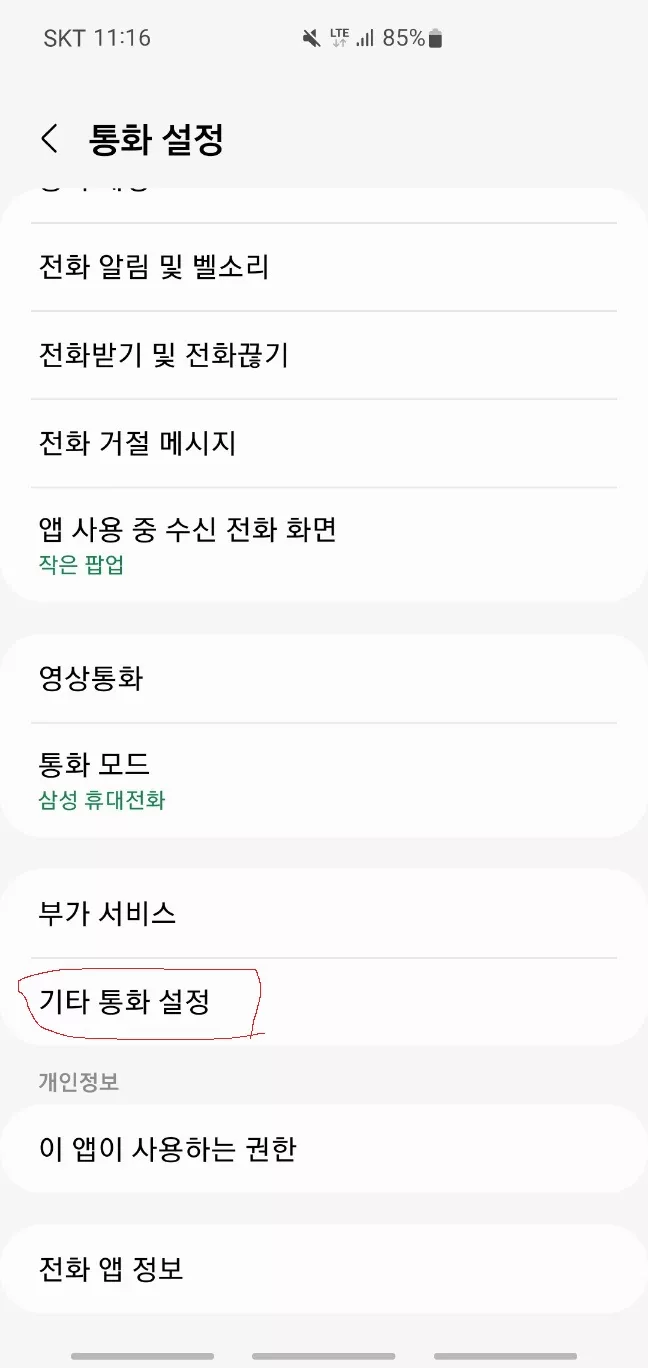The width and height of the screenshot is (648, 1368).
Task: Change 앱 사용 중 수신 전화 화면 option
Action: (324, 543)
